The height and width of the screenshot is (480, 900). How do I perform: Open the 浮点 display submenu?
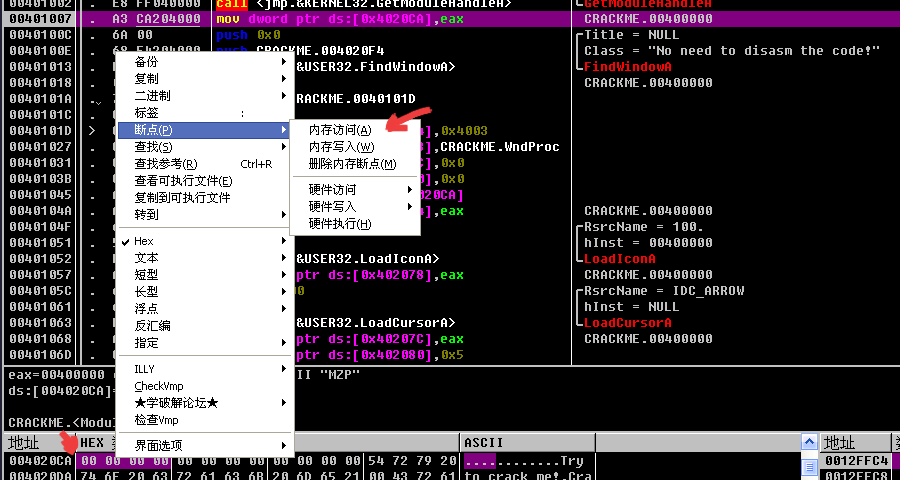point(205,309)
